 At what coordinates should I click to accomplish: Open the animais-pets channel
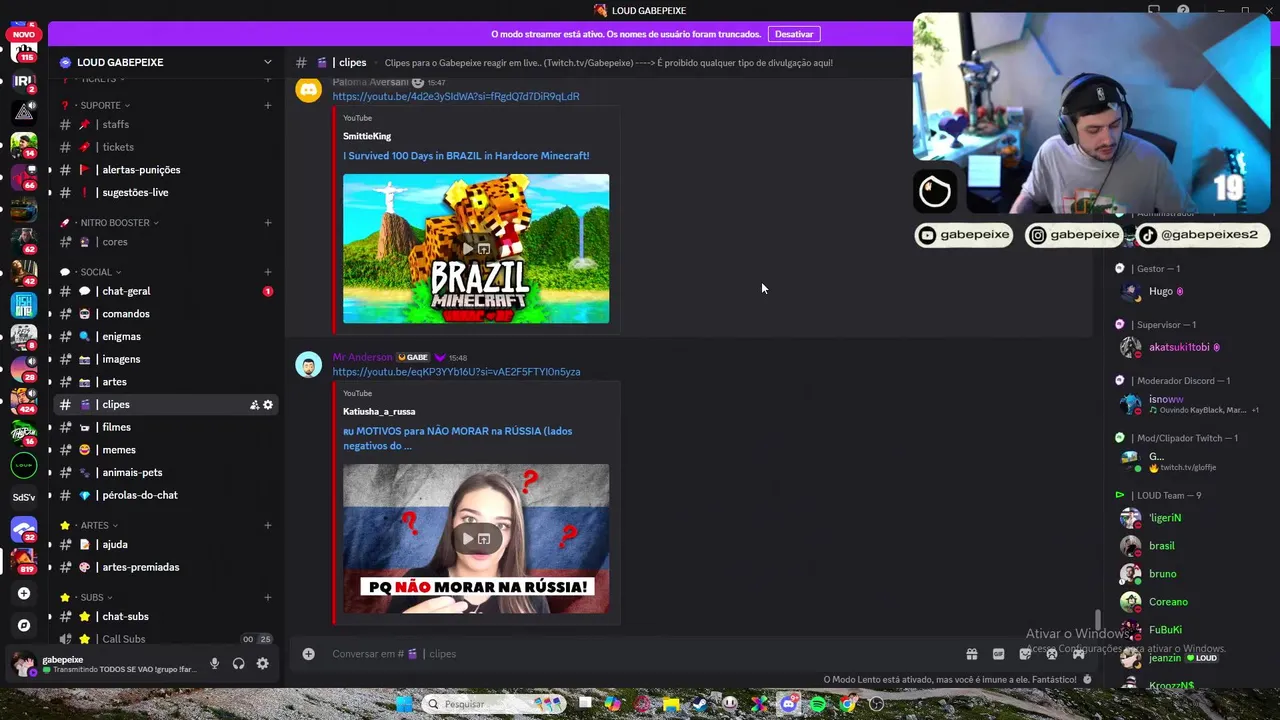click(x=166, y=472)
